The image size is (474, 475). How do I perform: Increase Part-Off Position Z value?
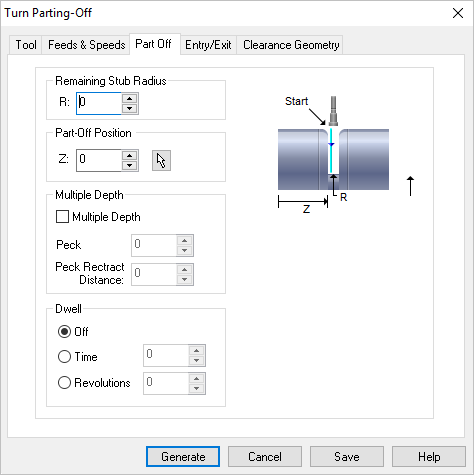pos(130,155)
